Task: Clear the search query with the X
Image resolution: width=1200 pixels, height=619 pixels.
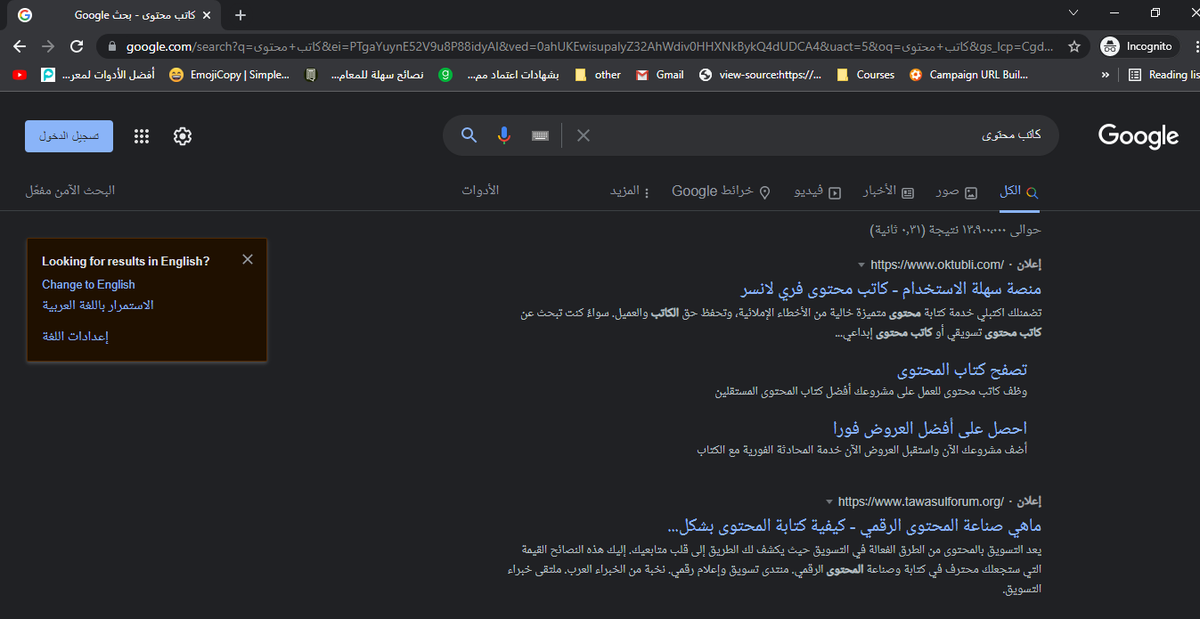Action: 584,135
